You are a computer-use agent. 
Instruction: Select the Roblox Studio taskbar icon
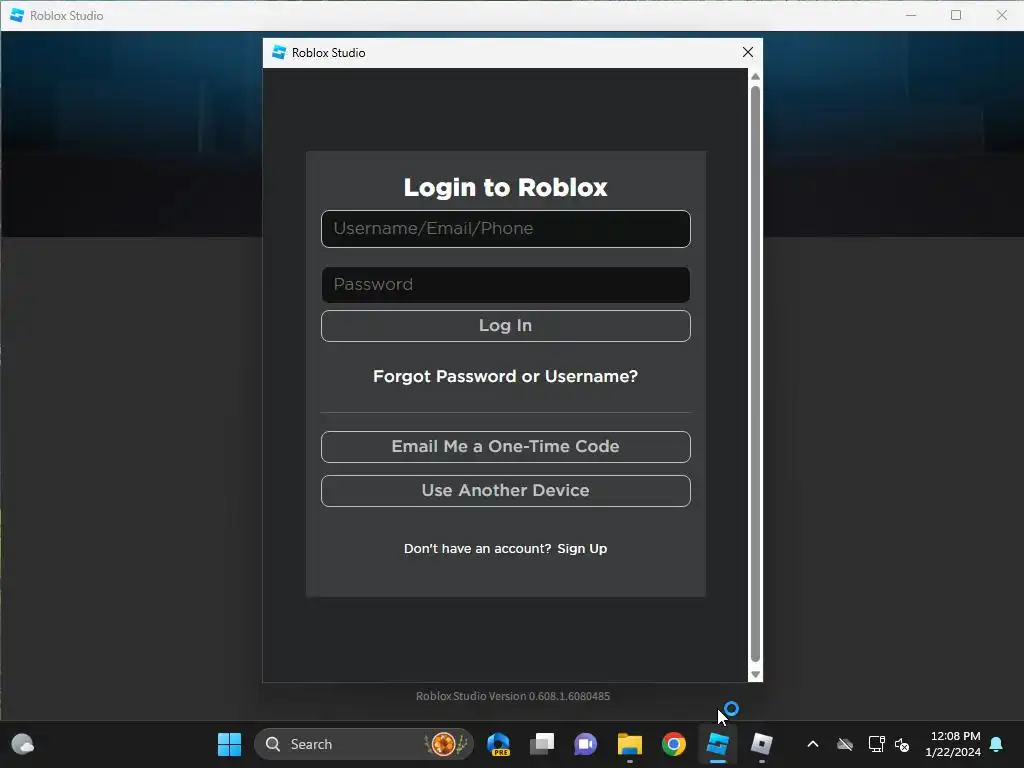(x=718, y=744)
